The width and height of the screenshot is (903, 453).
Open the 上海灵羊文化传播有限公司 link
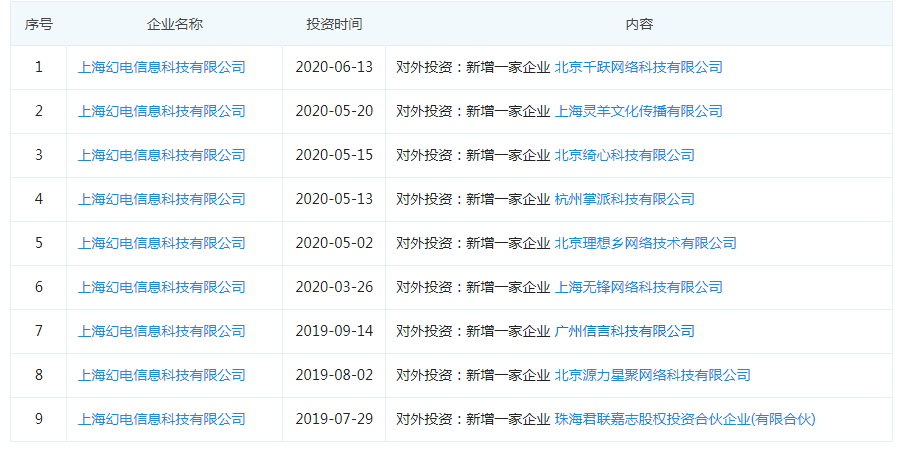[638, 111]
